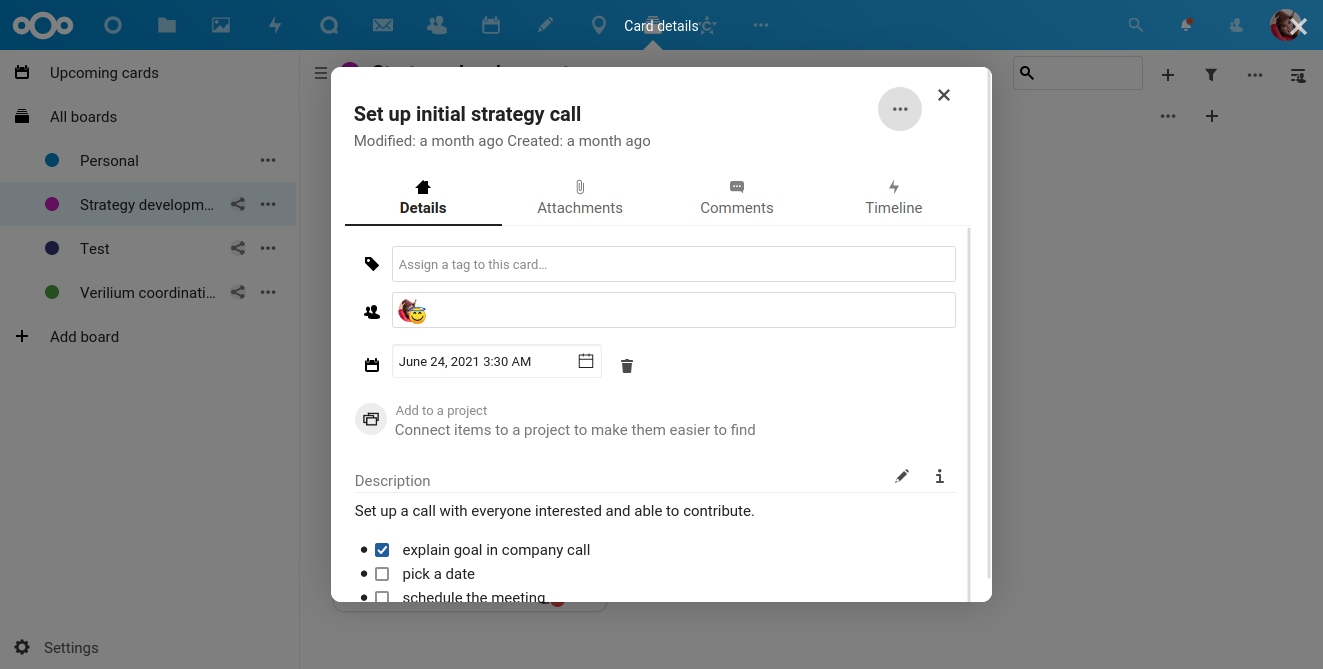Viewport: 1323px width, 669px height.
Task: Open Contacts app in top bar
Action: (436, 25)
